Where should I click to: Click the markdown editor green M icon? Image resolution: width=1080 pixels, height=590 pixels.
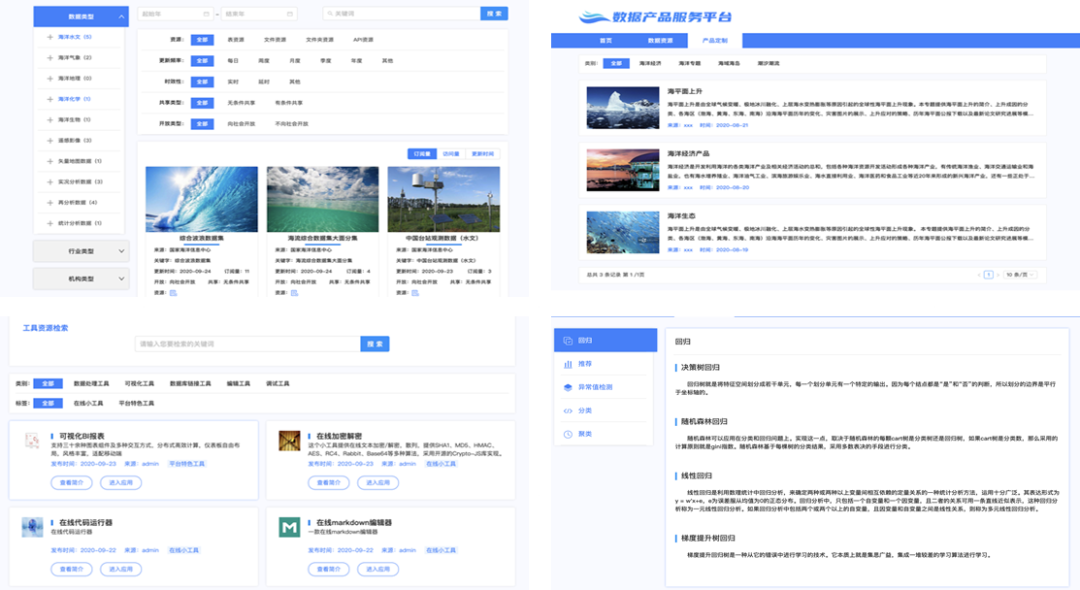point(289,528)
